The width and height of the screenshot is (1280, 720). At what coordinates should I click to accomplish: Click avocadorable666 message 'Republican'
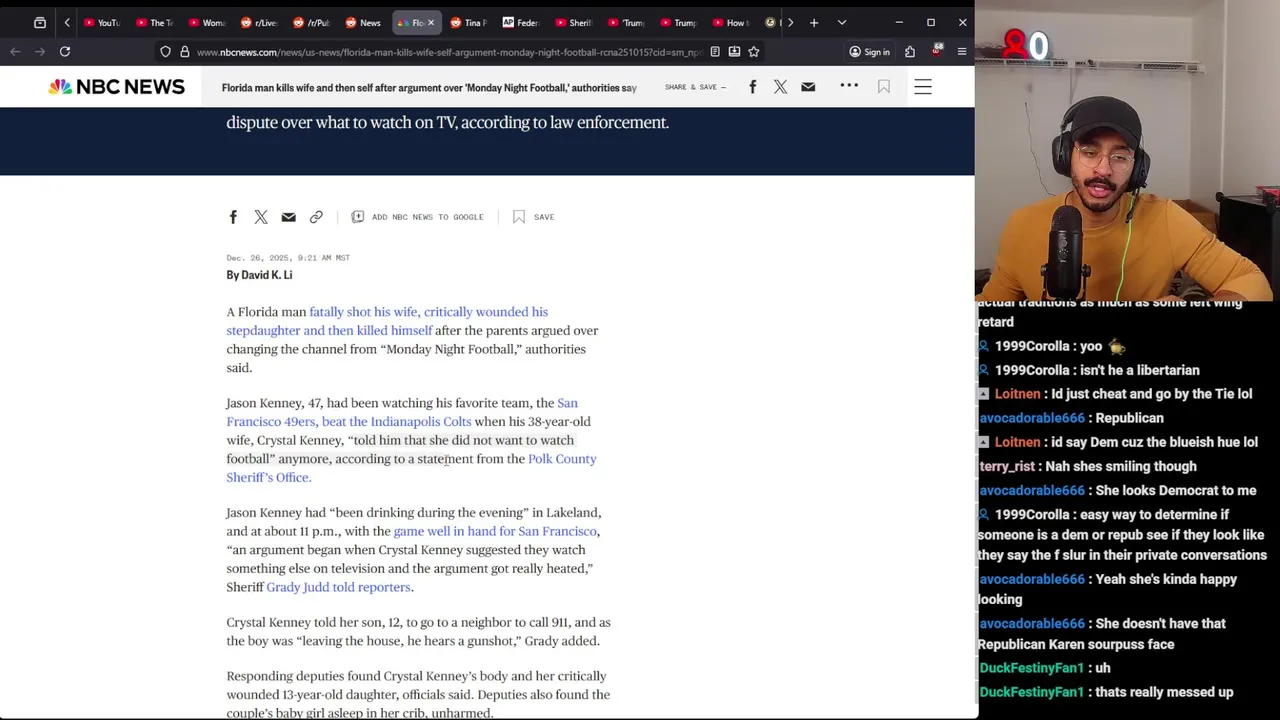click(1130, 418)
